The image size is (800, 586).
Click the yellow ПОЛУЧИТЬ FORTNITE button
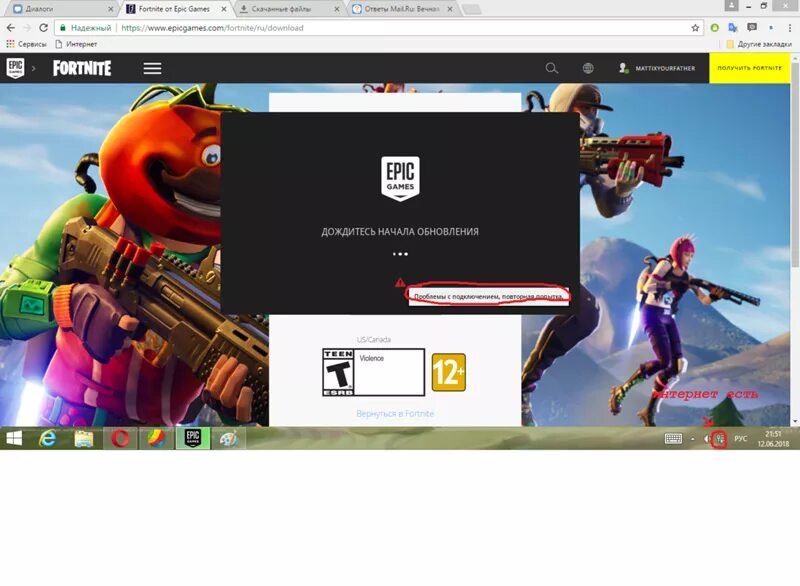pos(749,68)
